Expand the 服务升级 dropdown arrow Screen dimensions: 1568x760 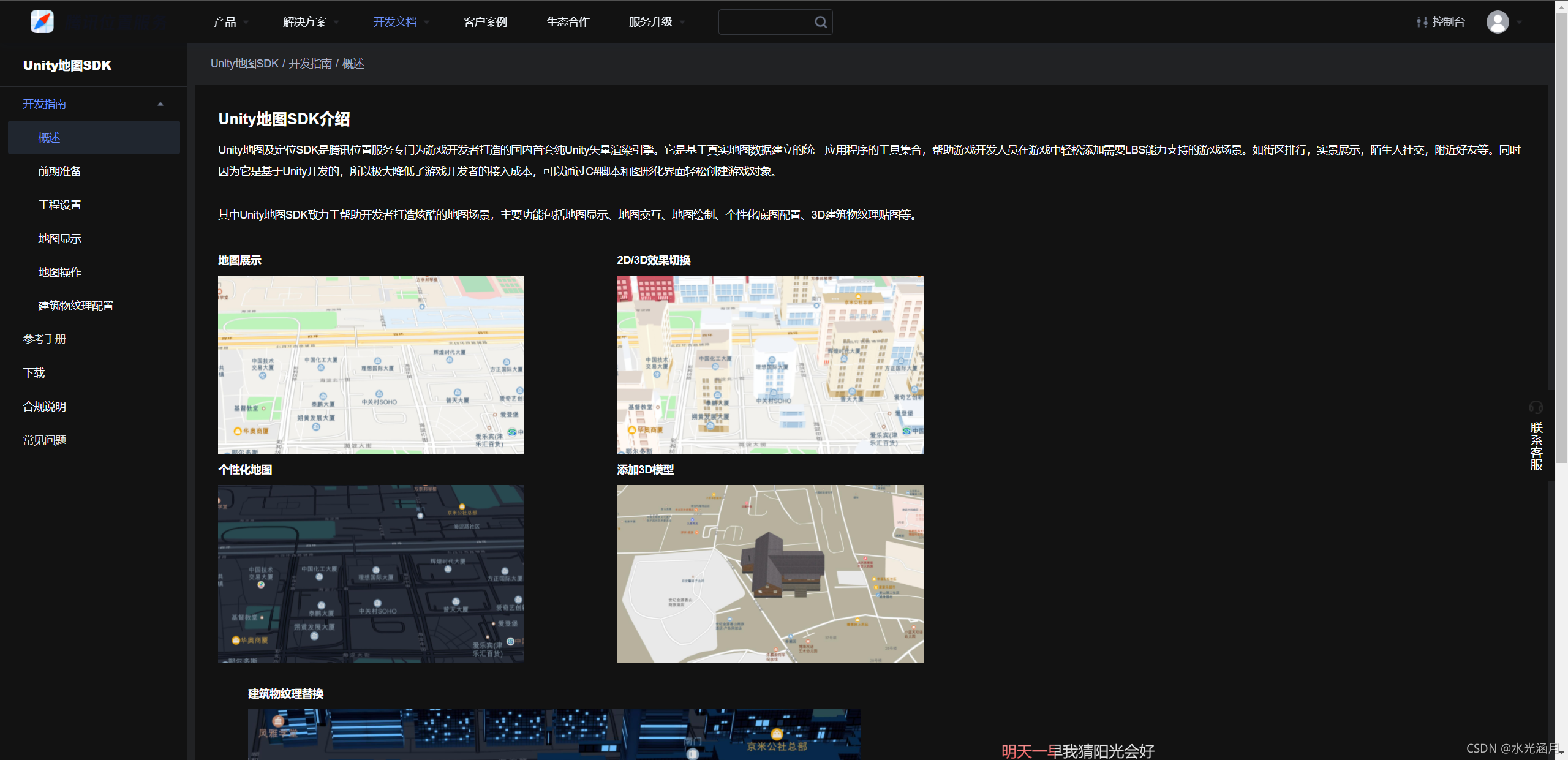(x=682, y=23)
